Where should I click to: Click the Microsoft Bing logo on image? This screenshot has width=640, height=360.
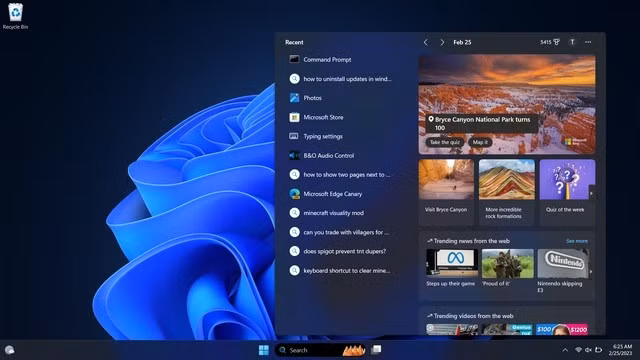coord(576,142)
